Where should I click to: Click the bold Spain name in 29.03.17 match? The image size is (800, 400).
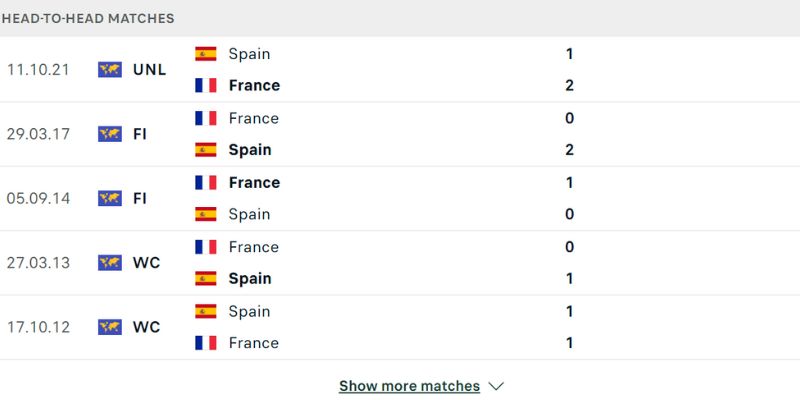[x=250, y=150]
